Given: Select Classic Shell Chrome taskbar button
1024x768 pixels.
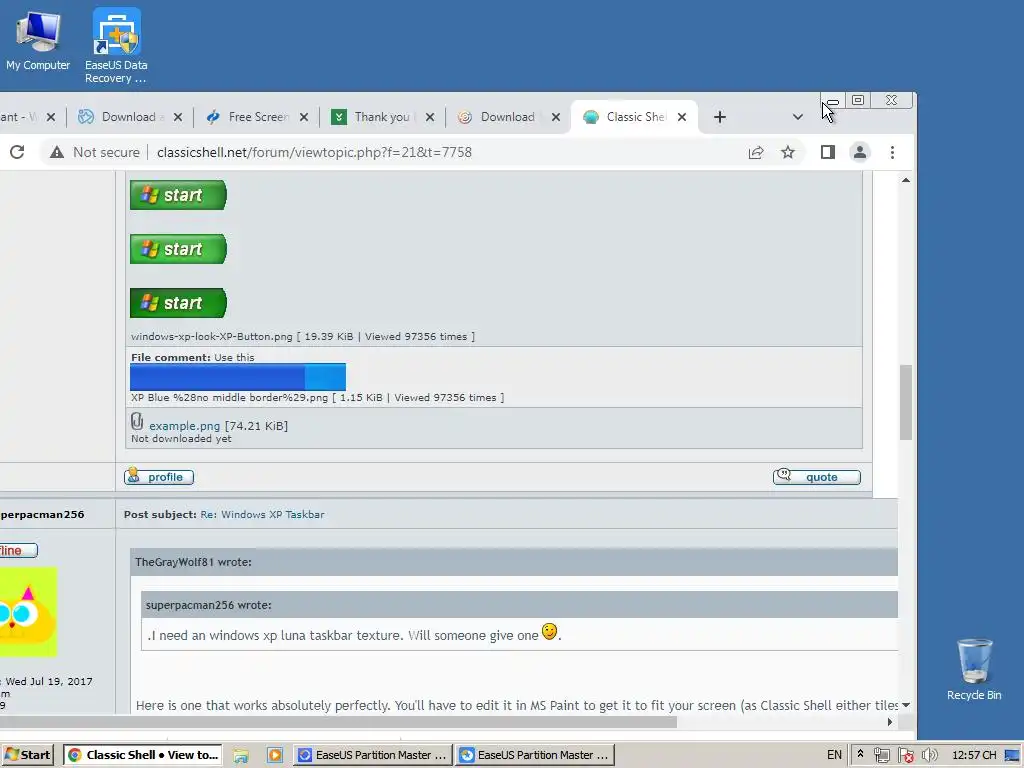Looking at the screenshot, I should click(143, 755).
